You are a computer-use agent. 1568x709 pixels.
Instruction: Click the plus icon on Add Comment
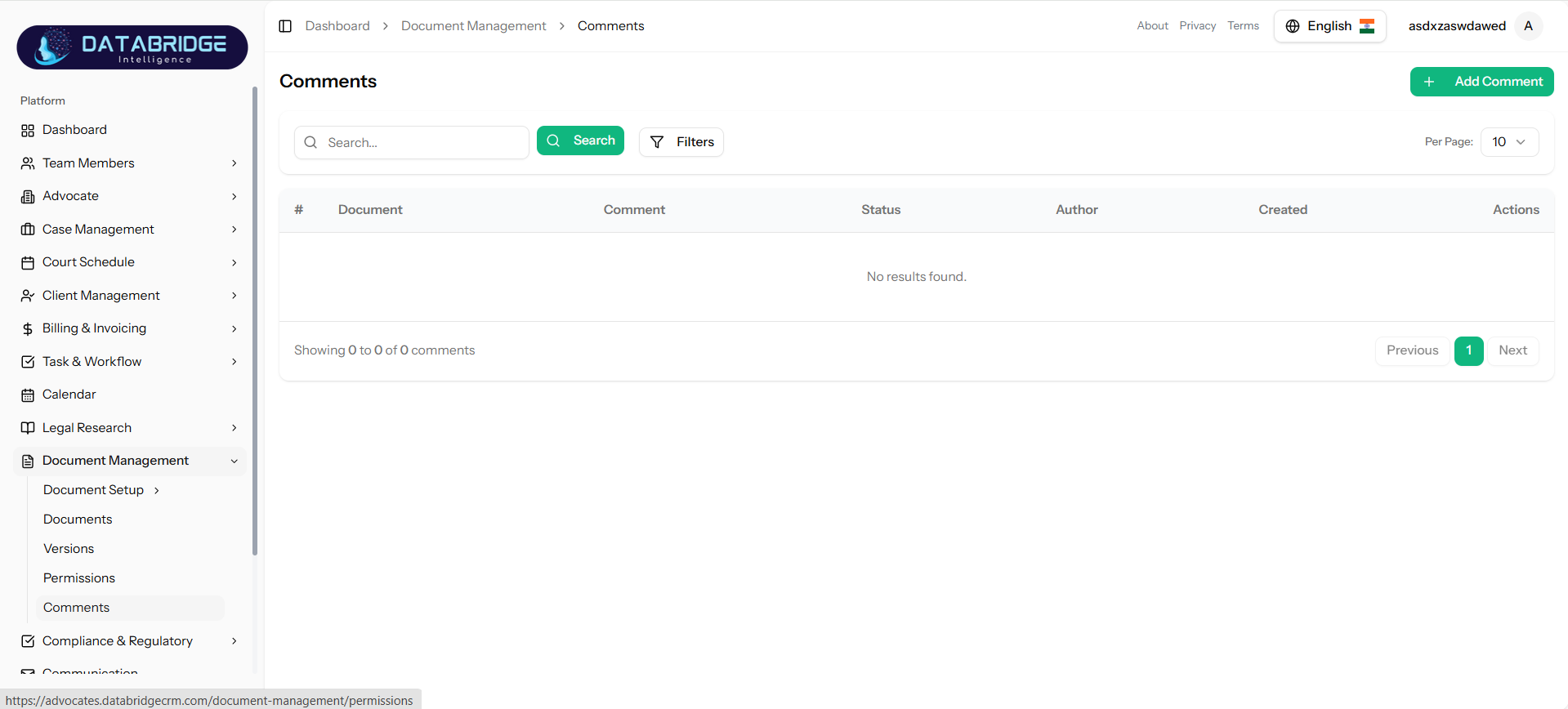coord(1429,82)
